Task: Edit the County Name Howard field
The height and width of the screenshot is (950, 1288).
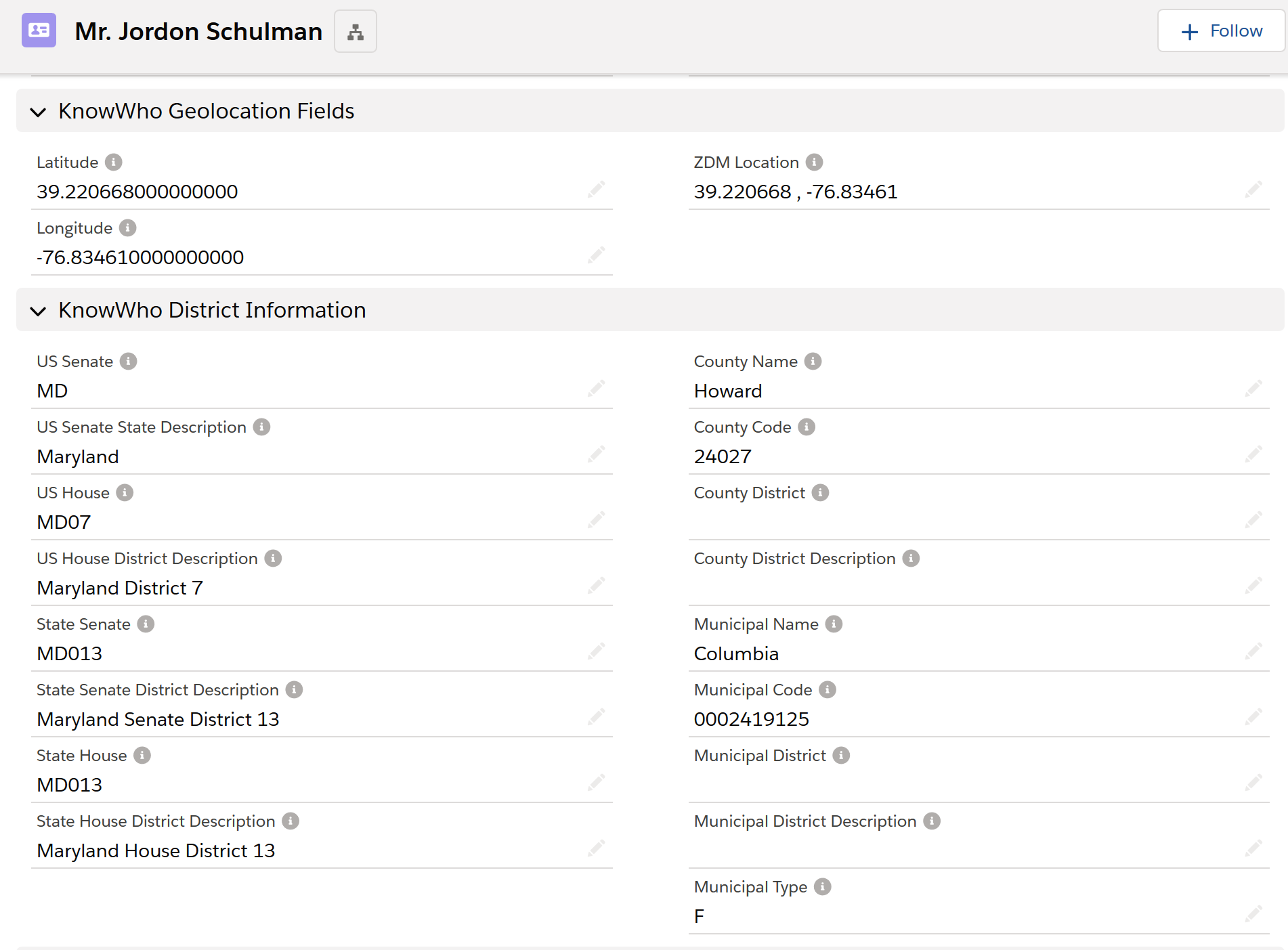Action: [x=1253, y=389]
